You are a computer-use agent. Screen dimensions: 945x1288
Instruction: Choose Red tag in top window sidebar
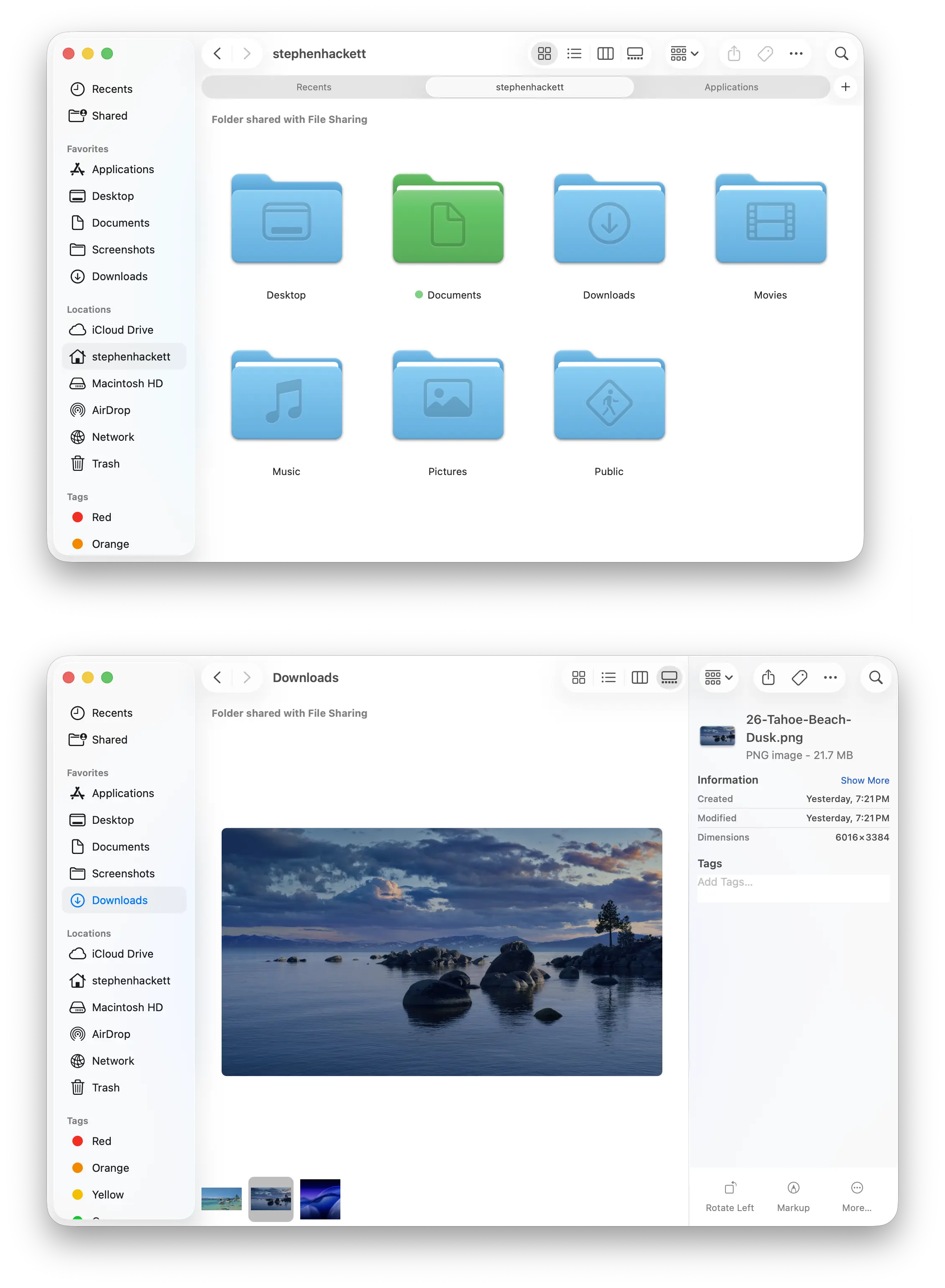tap(124, 517)
